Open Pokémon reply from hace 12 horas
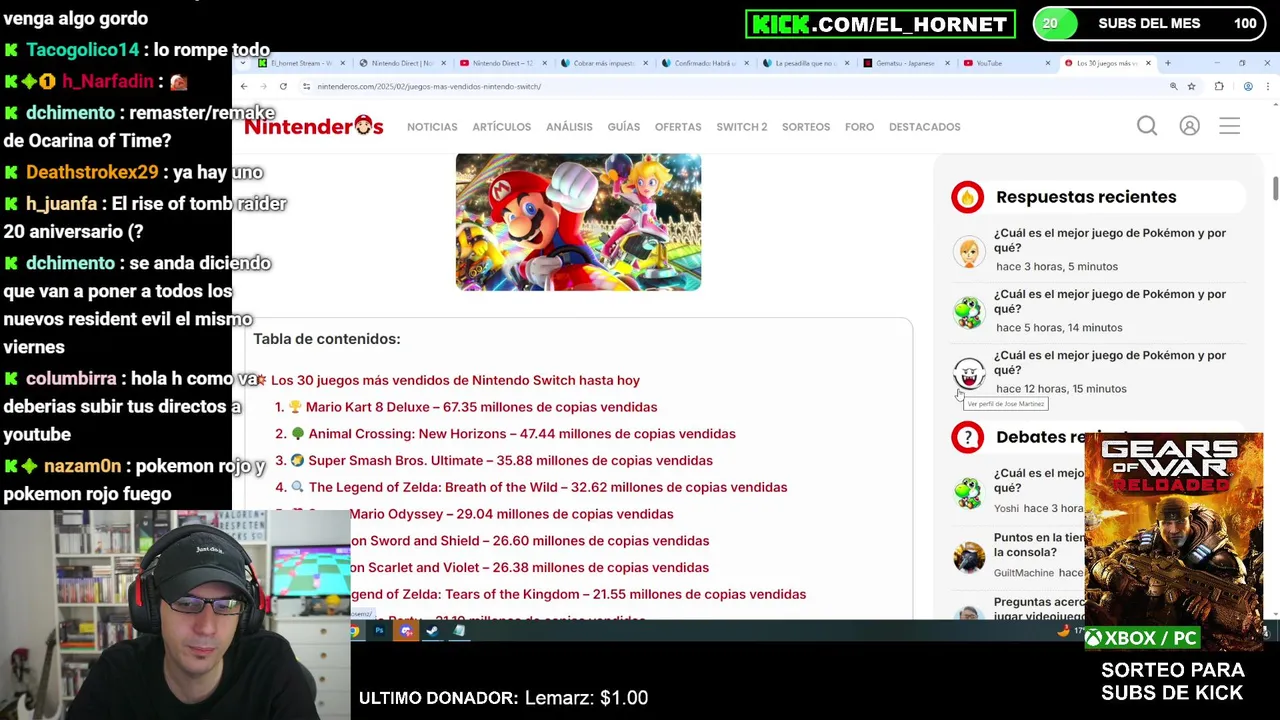This screenshot has width=1280, height=720. click(x=1110, y=362)
